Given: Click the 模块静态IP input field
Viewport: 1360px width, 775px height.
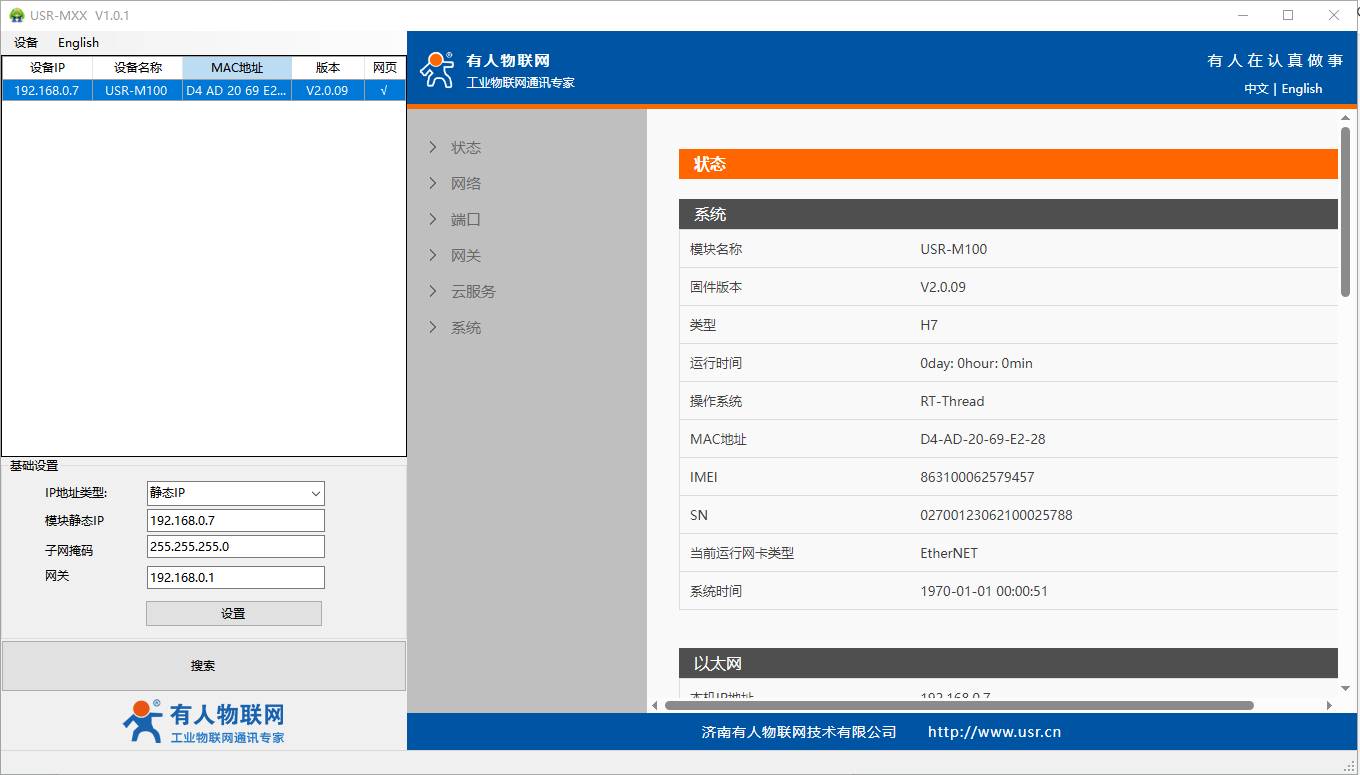Looking at the screenshot, I should 235,521.
